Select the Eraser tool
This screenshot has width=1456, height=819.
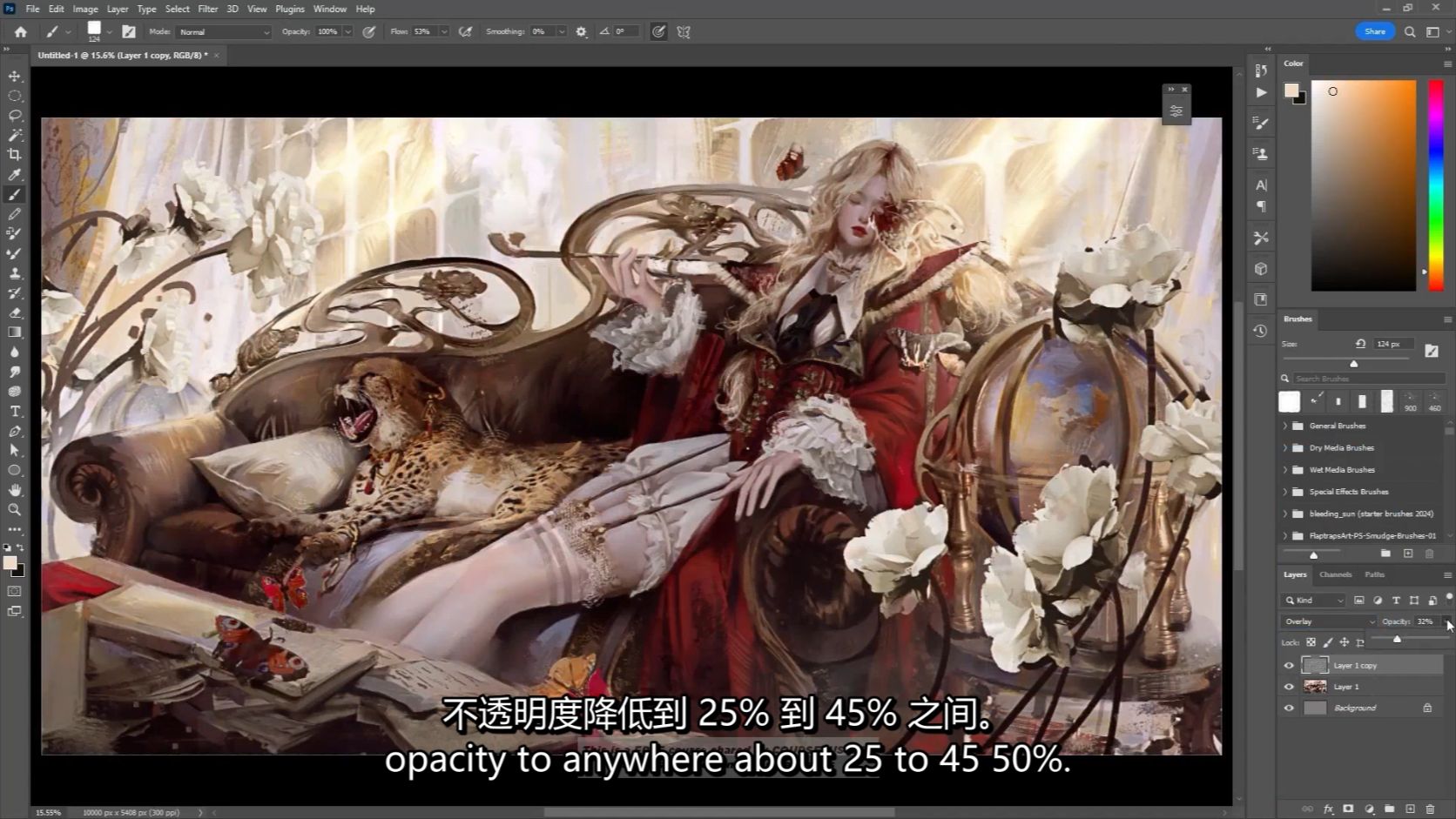click(x=15, y=312)
